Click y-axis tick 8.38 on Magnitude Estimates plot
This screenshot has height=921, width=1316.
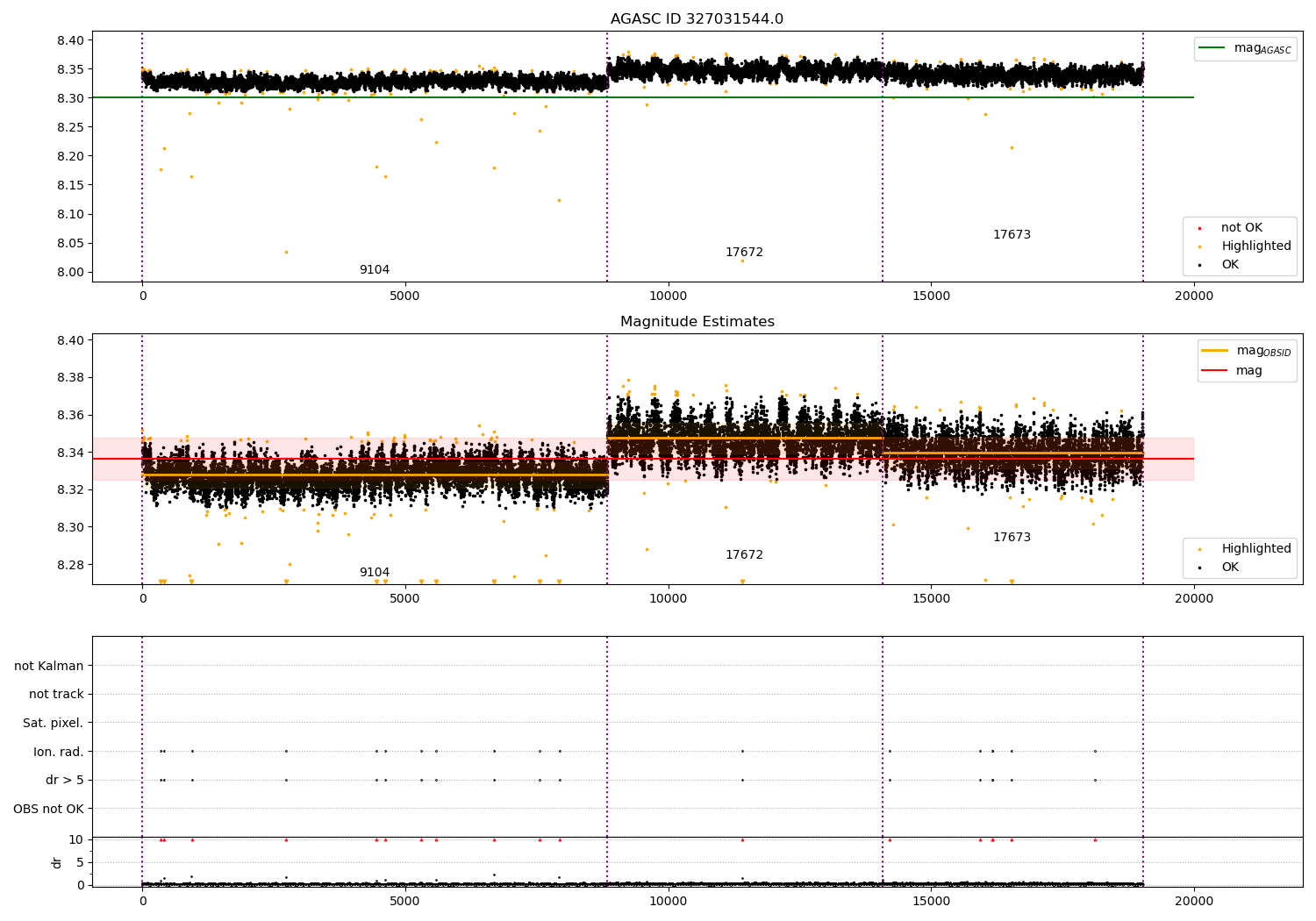(71, 378)
